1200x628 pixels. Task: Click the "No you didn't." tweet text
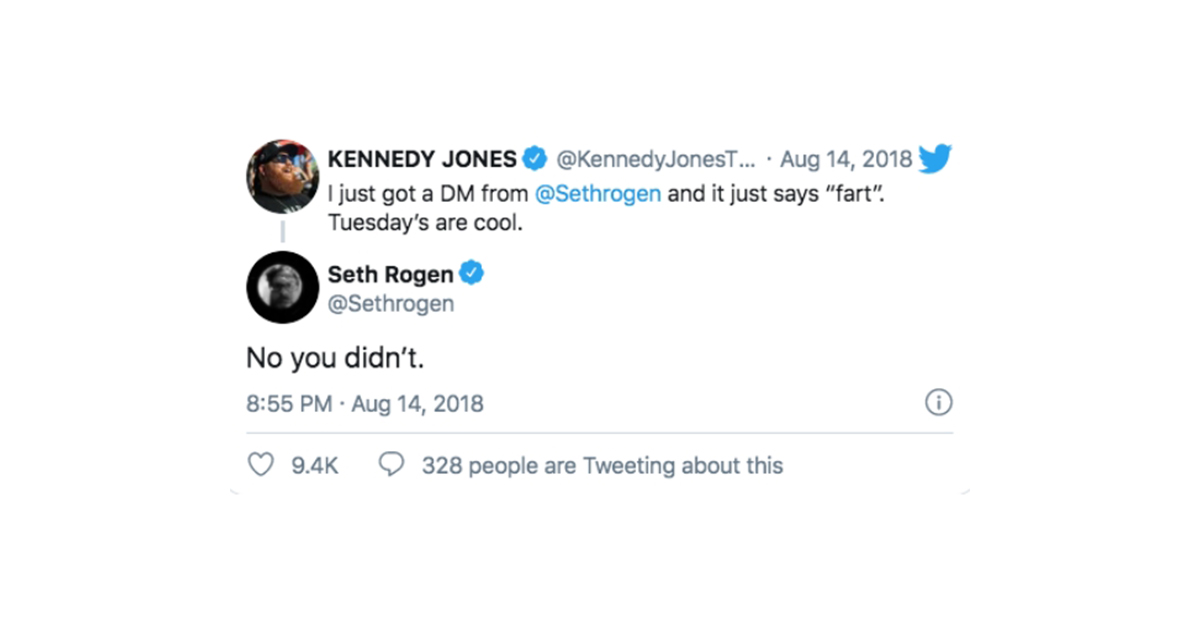click(x=335, y=358)
